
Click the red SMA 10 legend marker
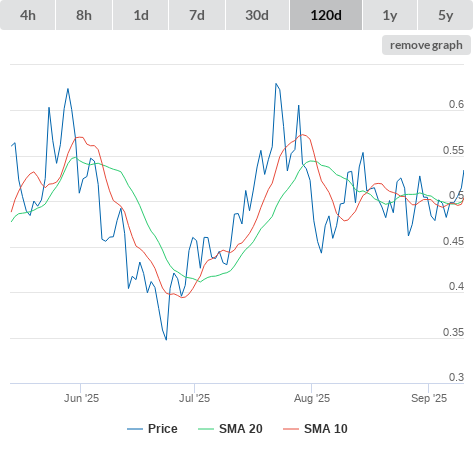[x=291, y=429]
